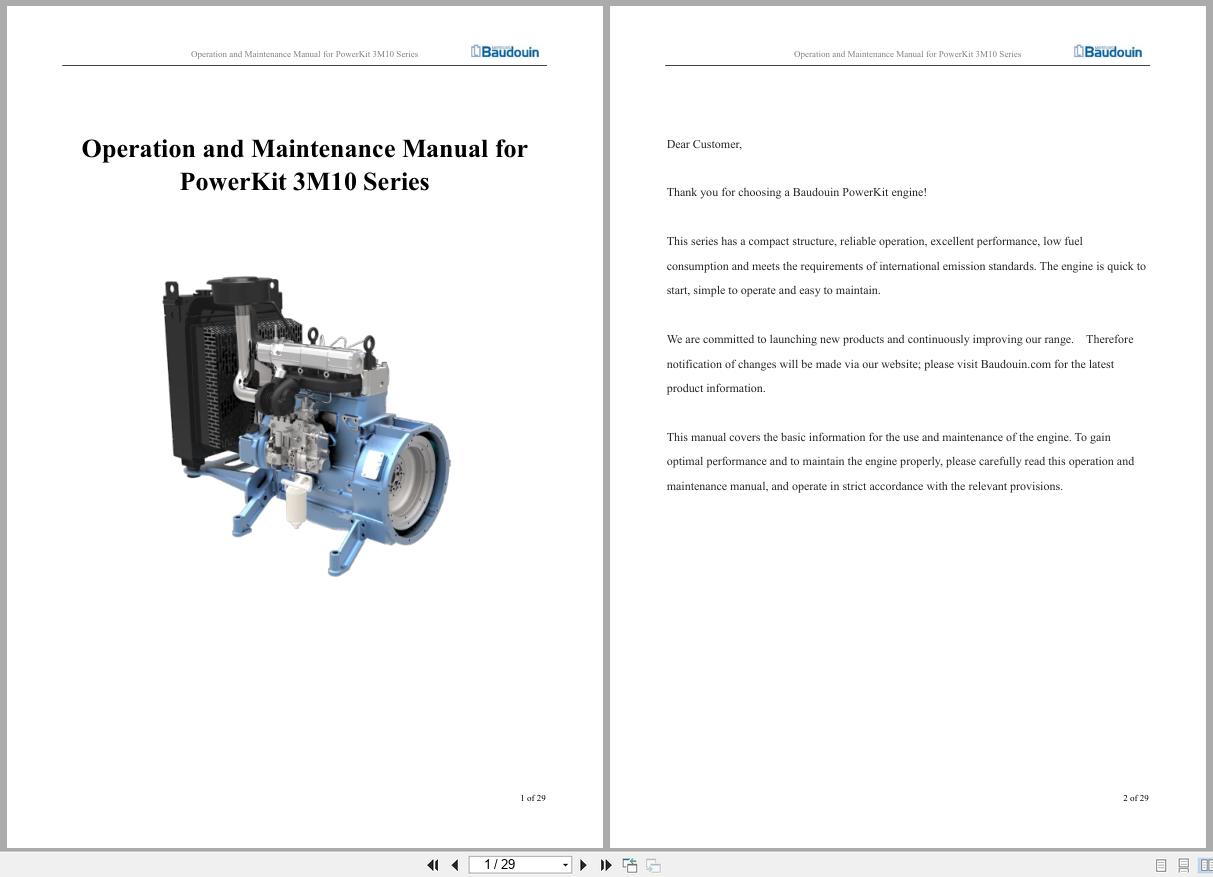
Task: Switch to single page view
Action: (1161, 864)
